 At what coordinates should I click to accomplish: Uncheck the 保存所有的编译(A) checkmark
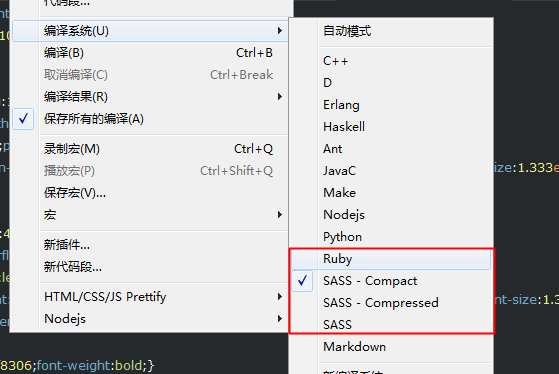click(x=24, y=119)
